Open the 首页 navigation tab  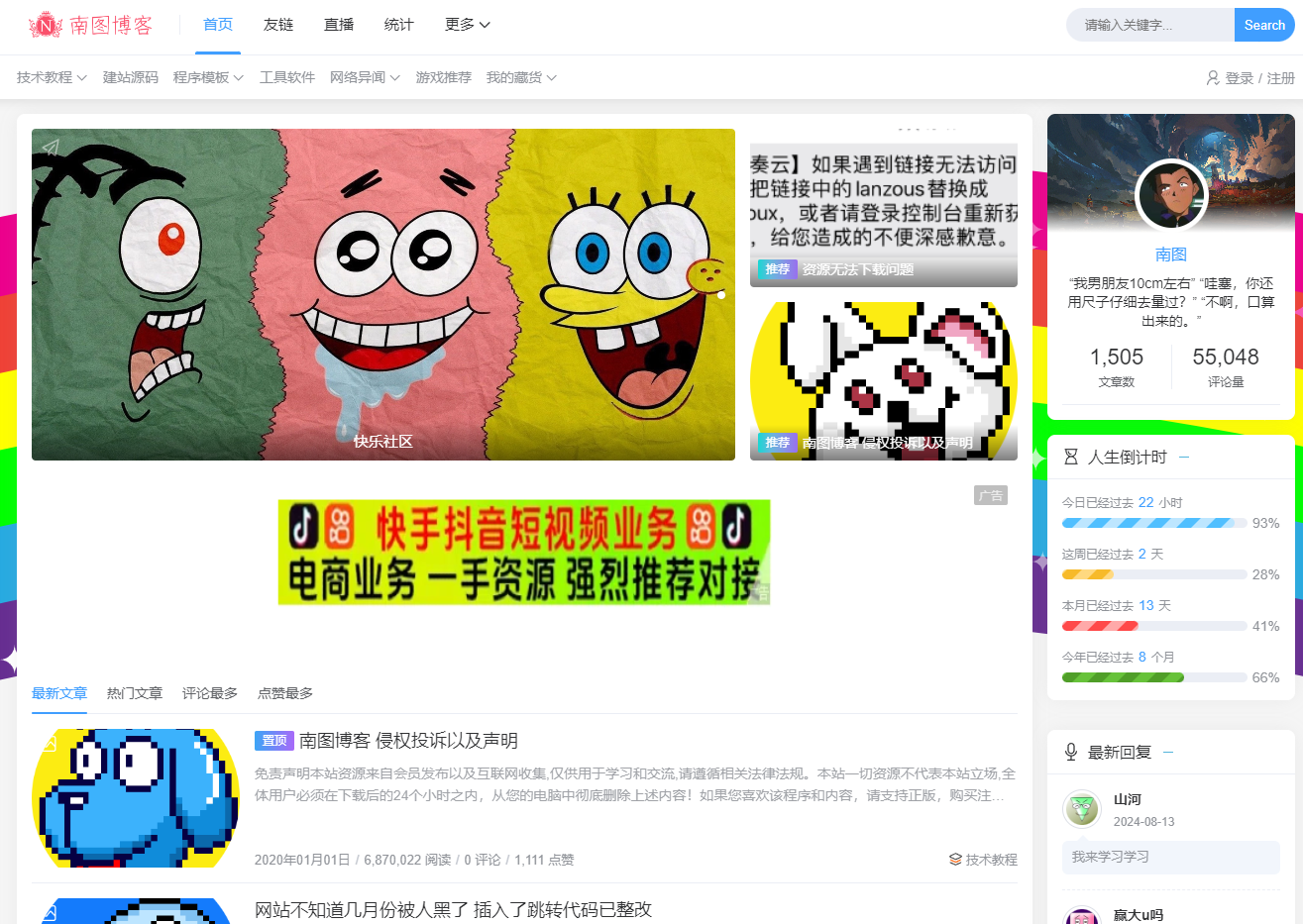(218, 25)
